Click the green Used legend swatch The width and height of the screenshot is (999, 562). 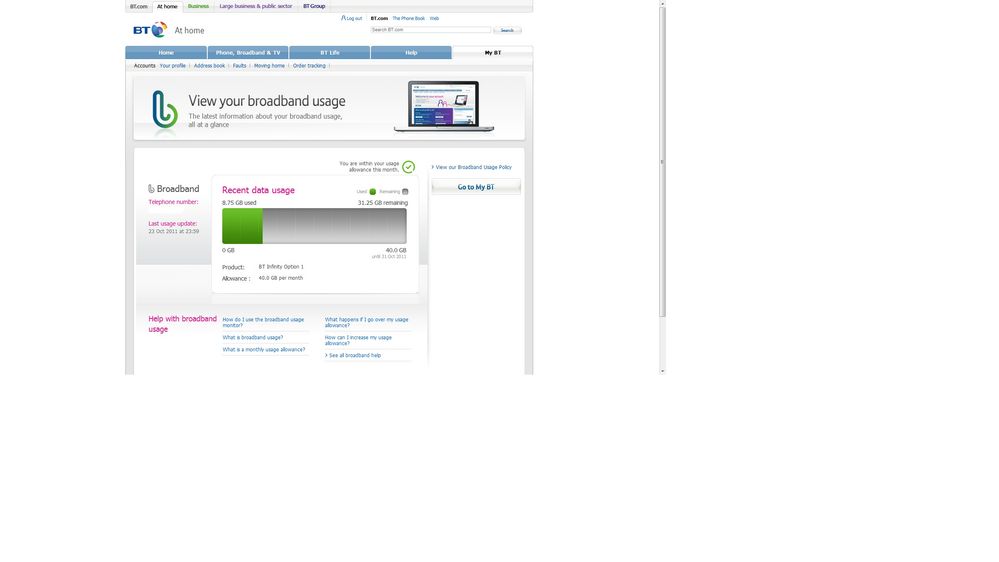coord(373,191)
